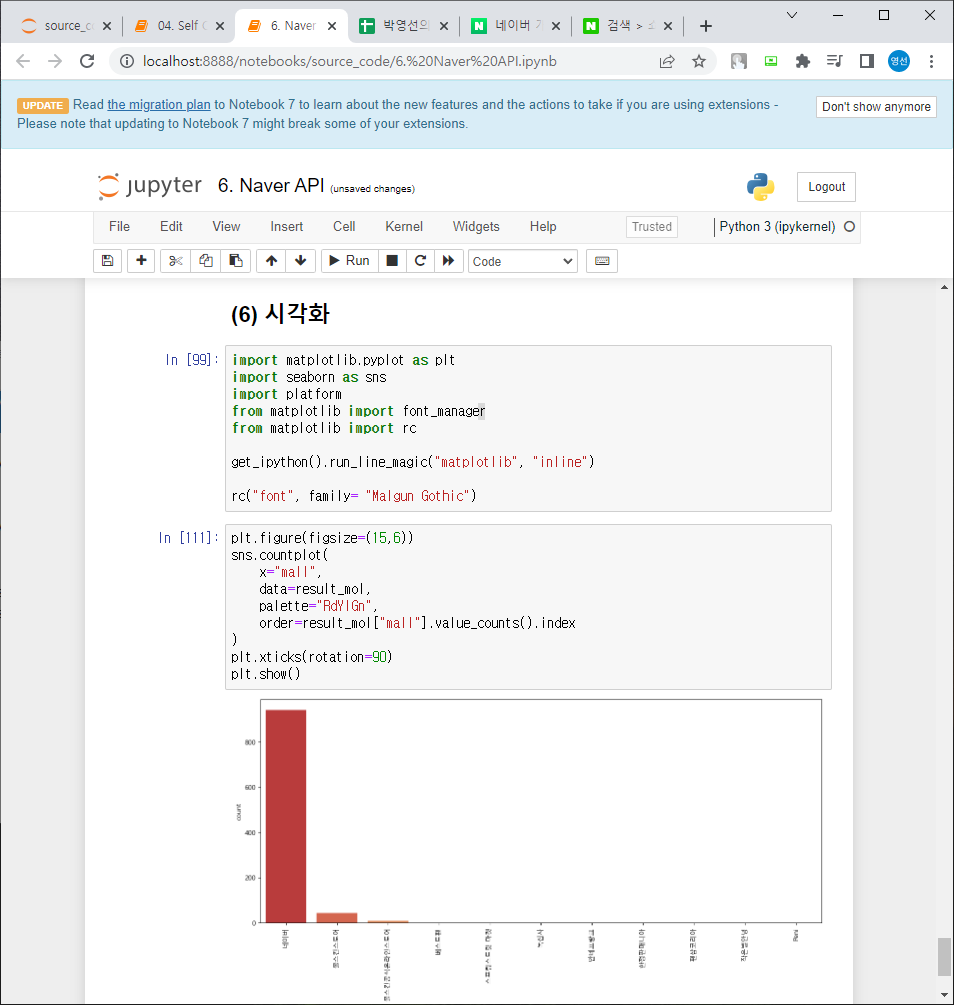This screenshot has height=1005, width=954.
Task: Open the Help menu
Action: point(543,226)
